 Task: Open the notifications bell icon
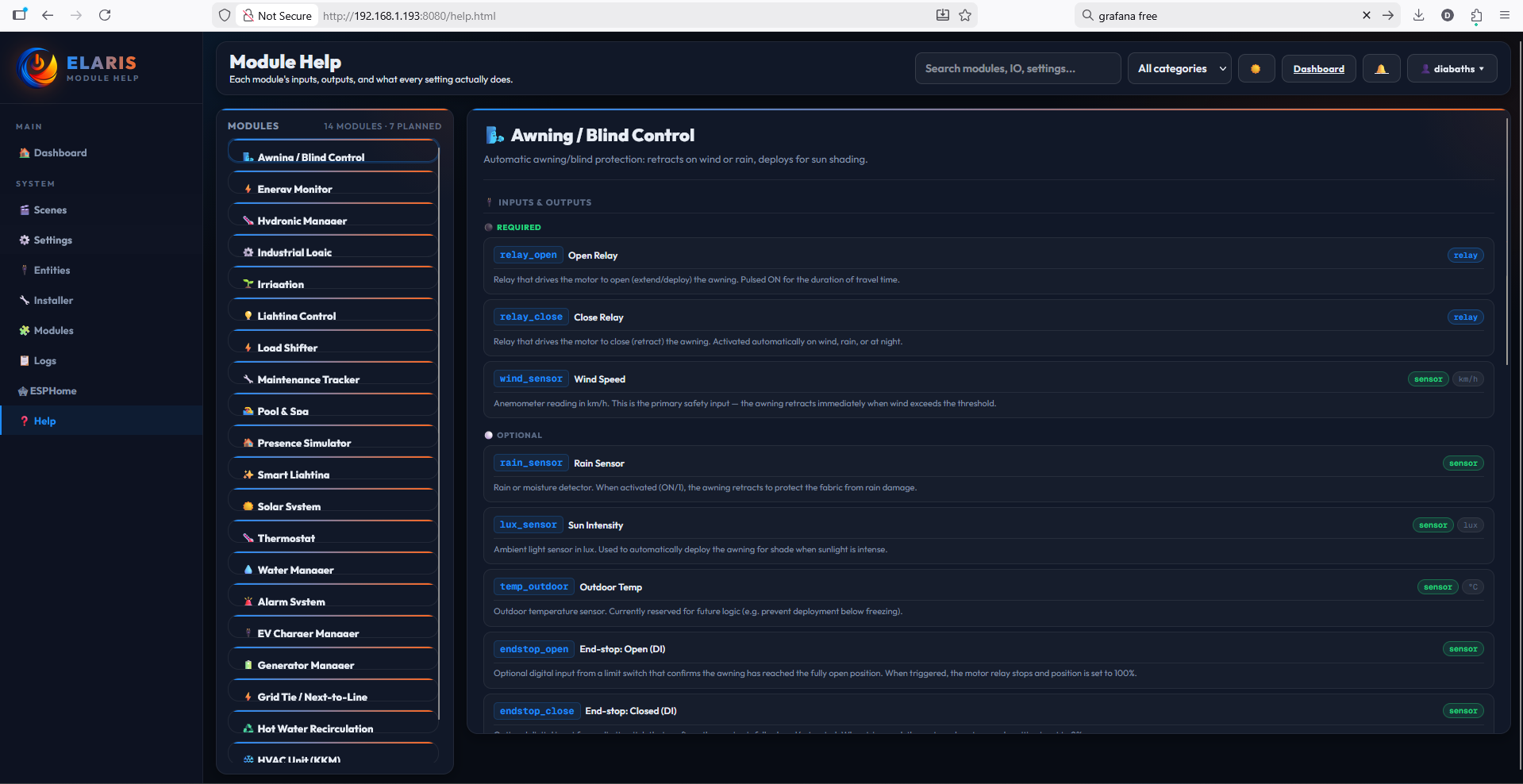pyautogui.click(x=1381, y=69)
